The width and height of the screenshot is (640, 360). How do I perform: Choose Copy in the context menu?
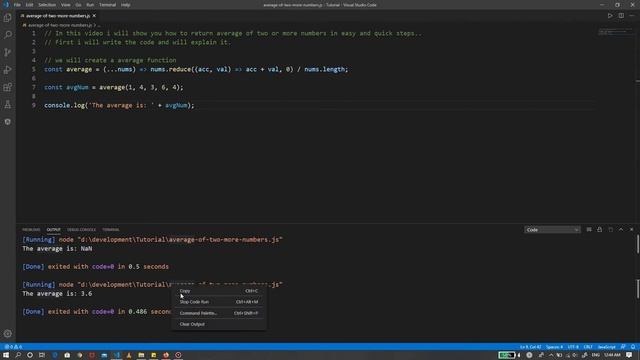[x=219, y=291]
